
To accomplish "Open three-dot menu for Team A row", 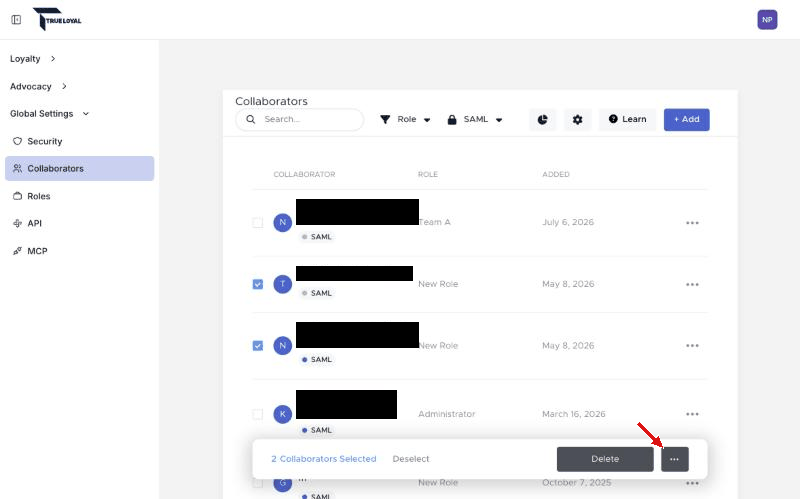I will pos(692,223).
